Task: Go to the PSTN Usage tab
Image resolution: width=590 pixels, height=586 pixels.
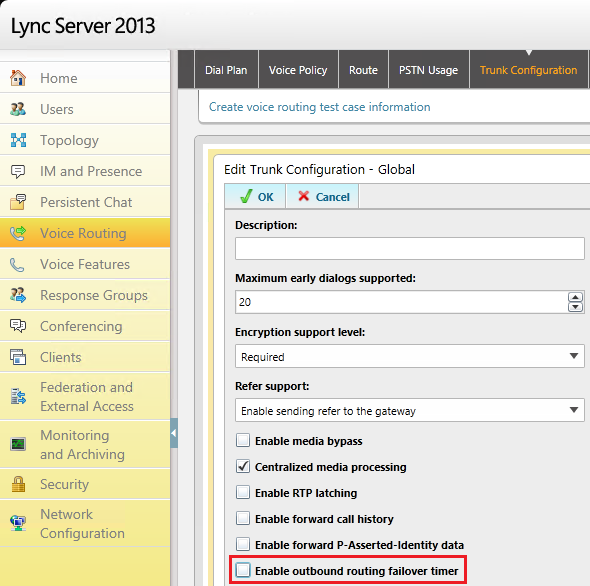Action: pyautogui.click(x=429, y=70)
